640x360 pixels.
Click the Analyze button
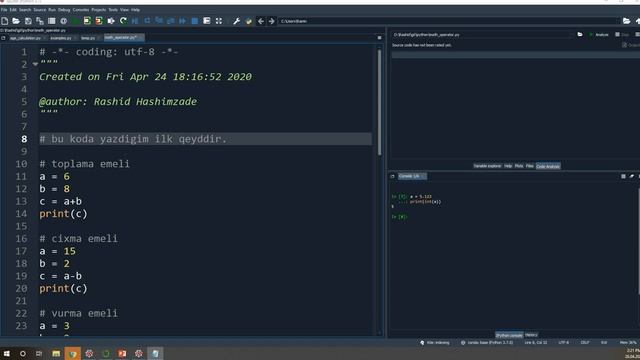pyautogui.click(x=599, y=35)
